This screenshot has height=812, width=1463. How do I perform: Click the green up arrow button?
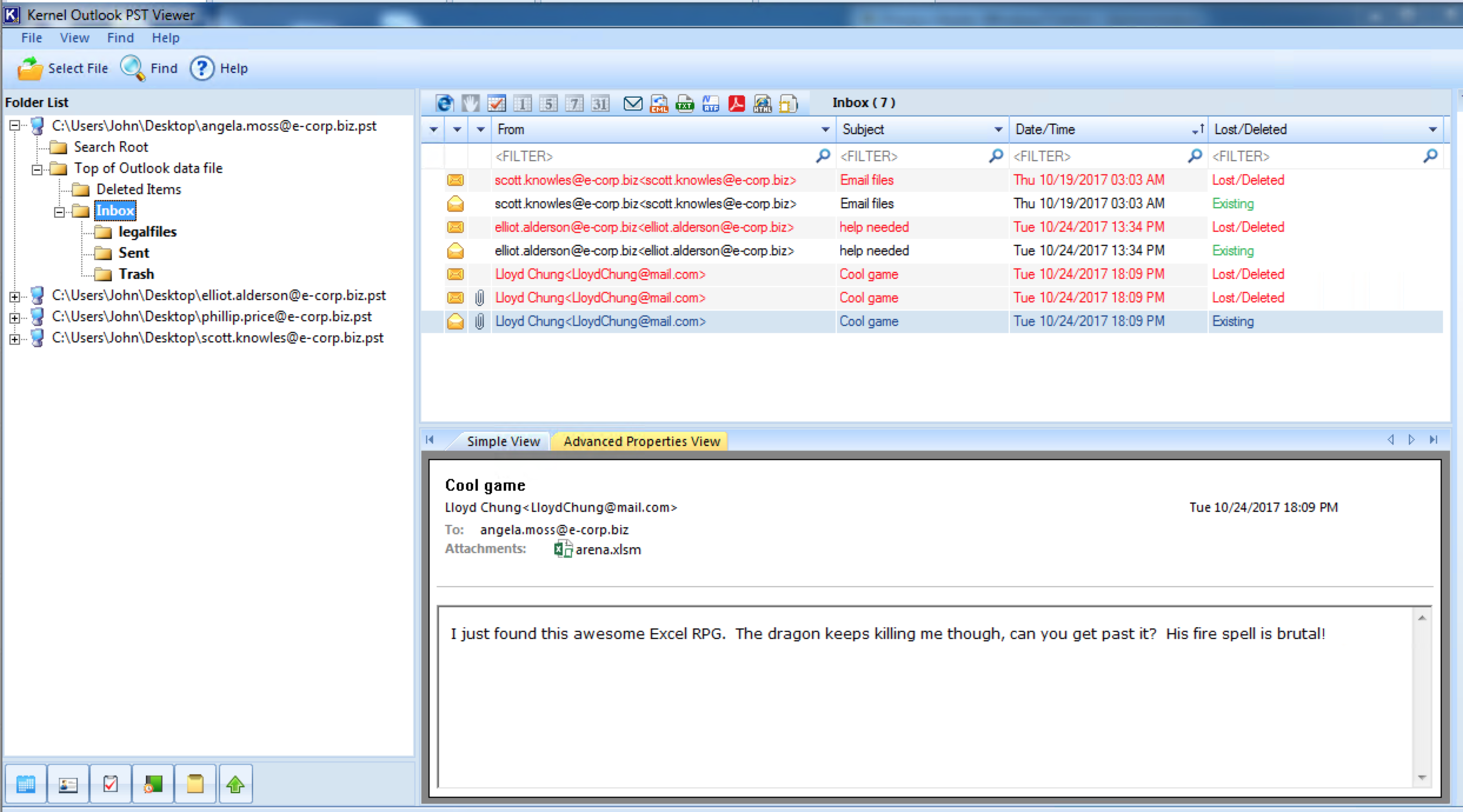pos(236,784)
